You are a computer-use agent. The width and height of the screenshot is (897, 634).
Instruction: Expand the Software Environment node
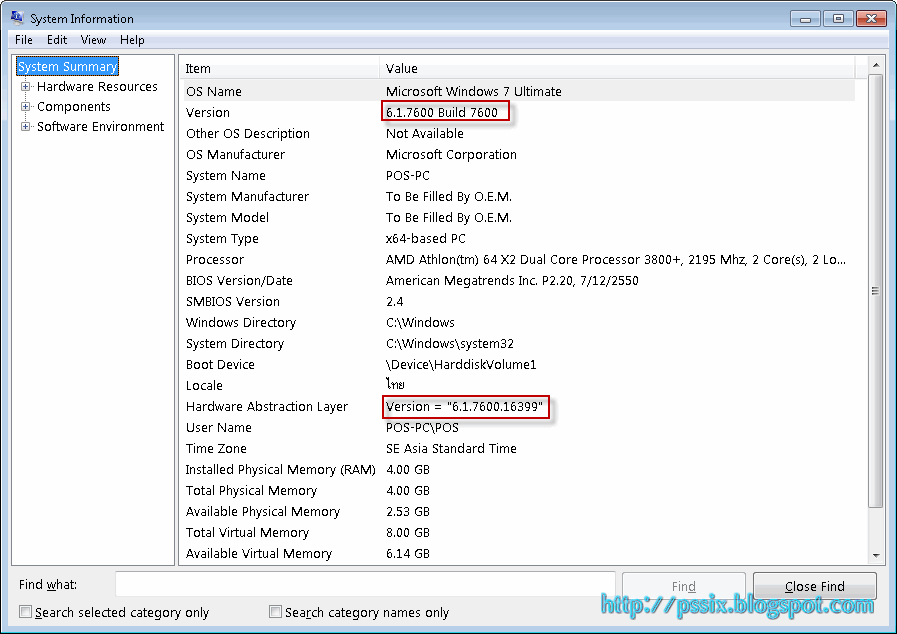pos(25,127)
